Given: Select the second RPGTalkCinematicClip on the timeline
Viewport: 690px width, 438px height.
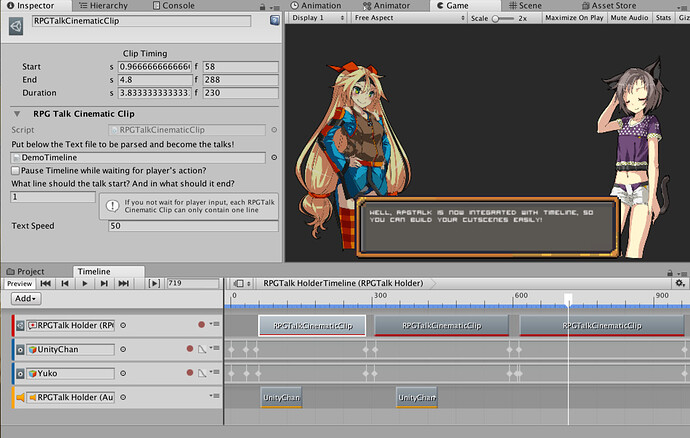Looking at the screenshot, I should tap(441, 326).
